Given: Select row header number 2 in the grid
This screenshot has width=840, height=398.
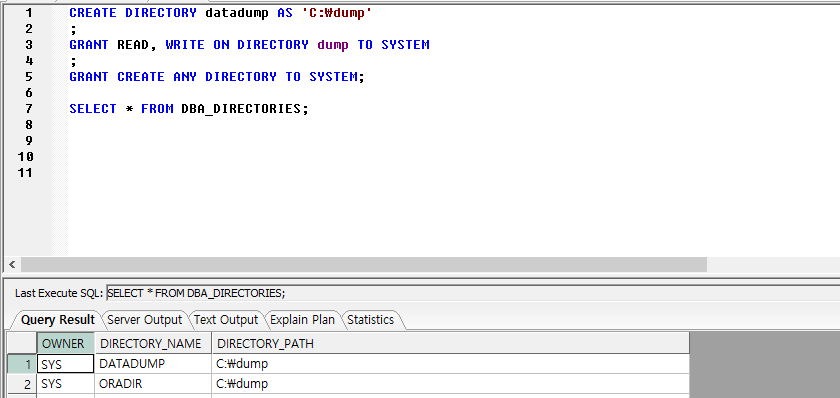Looking at the screenshot, I should tap(22, 384).
